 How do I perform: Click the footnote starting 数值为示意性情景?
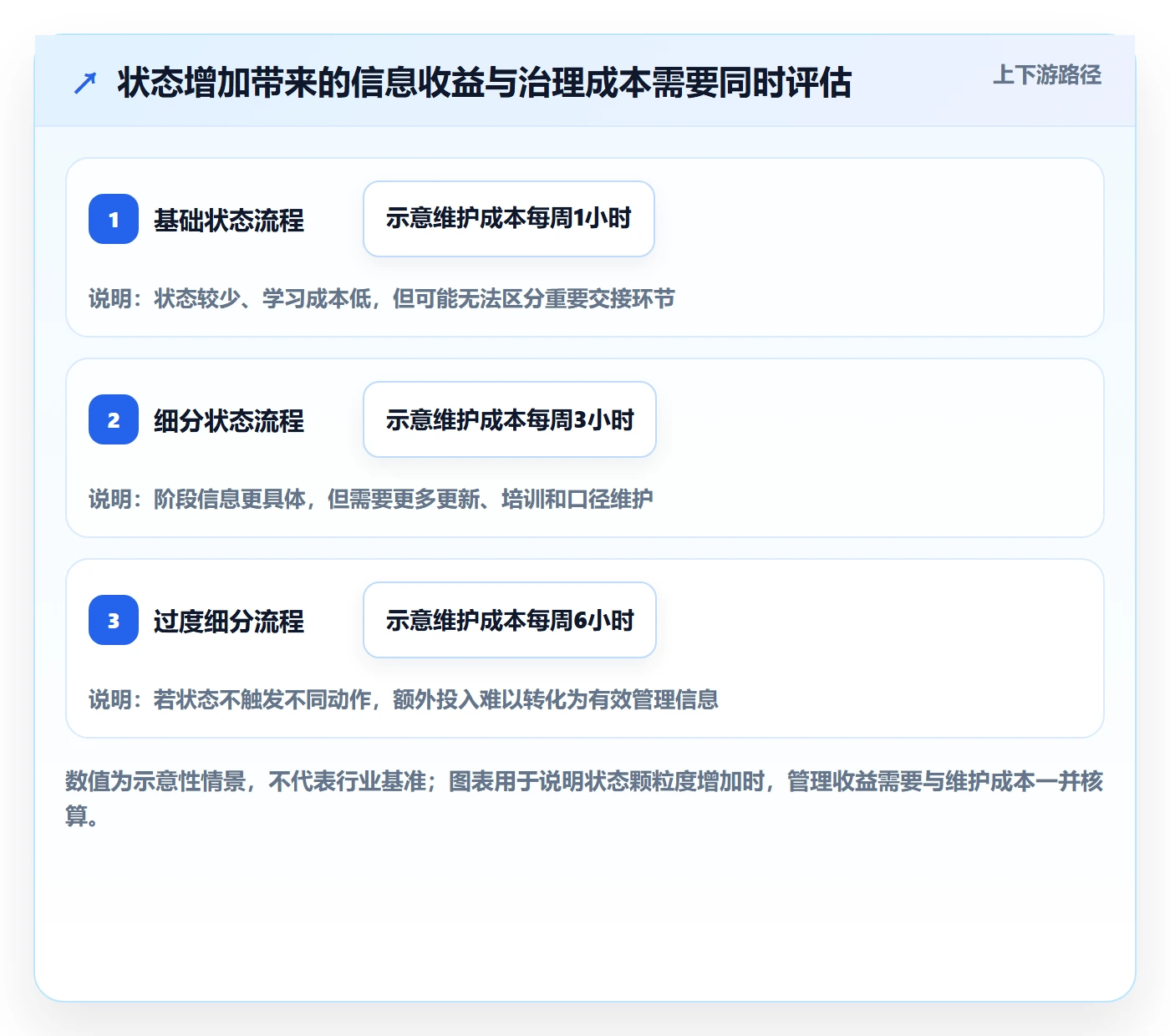(584, 798)
